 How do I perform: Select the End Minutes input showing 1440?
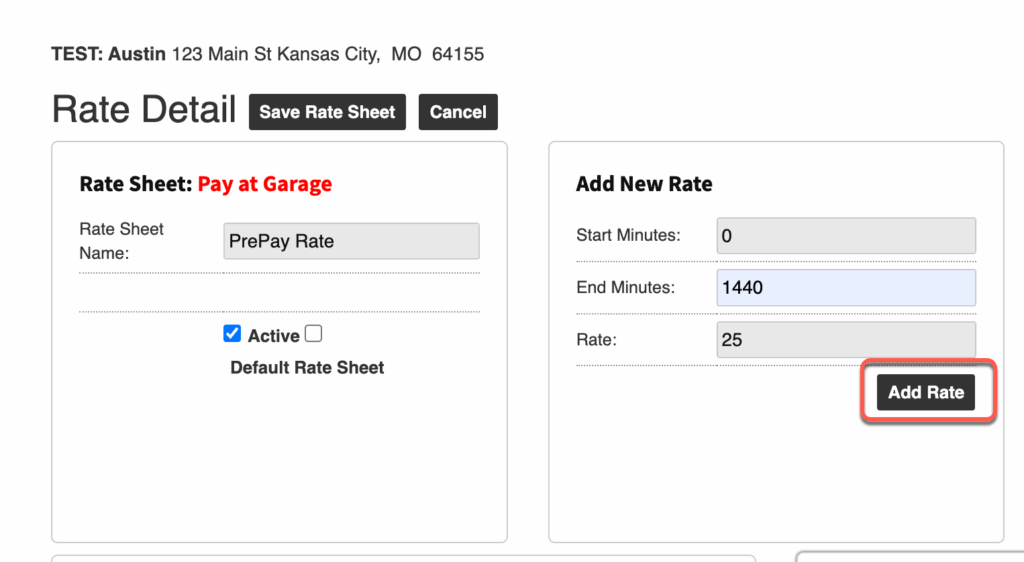[845, 288]
